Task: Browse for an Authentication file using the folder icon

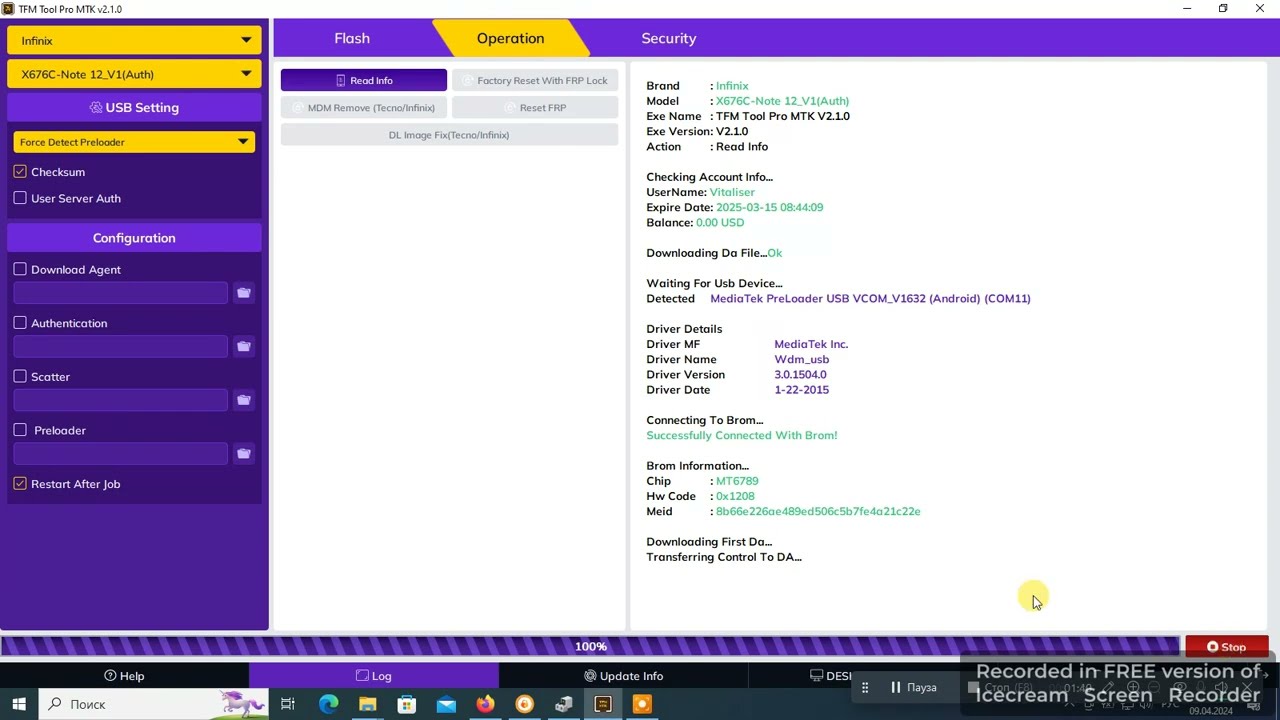Action: point(243,346)
